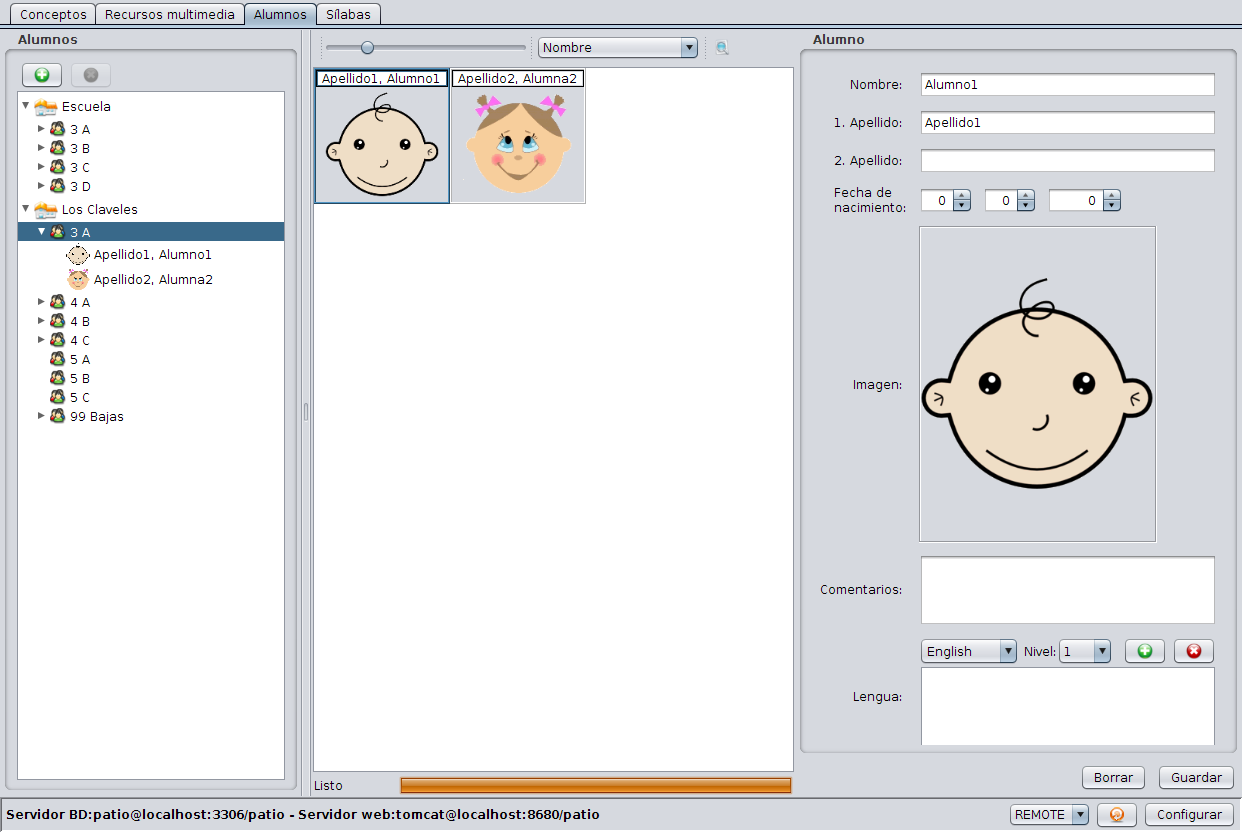Open the Nombre sort dropdown

tap(617, 48)
